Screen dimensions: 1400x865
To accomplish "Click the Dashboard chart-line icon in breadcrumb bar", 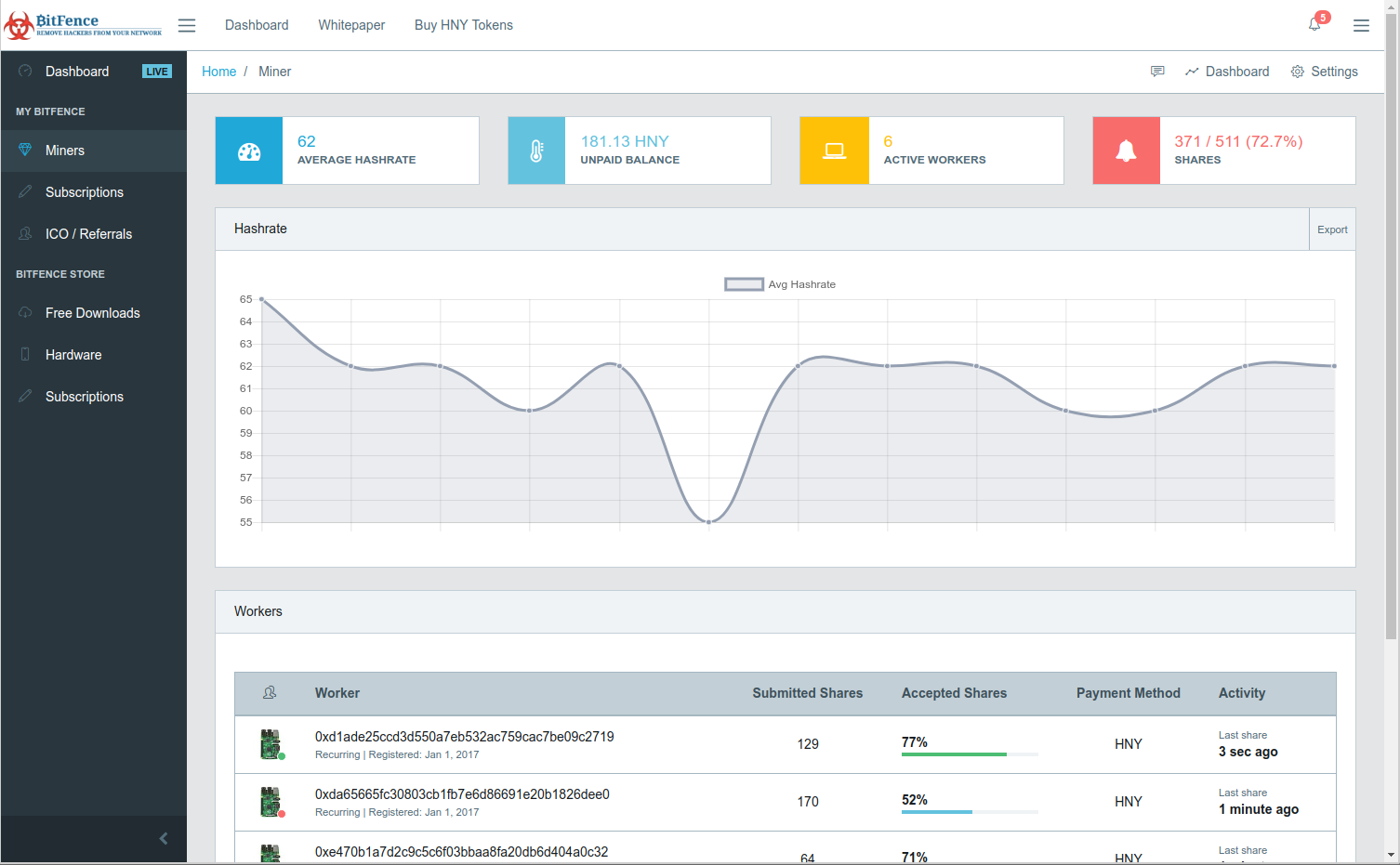I will pyautogui.click(x=1192, y=72).
